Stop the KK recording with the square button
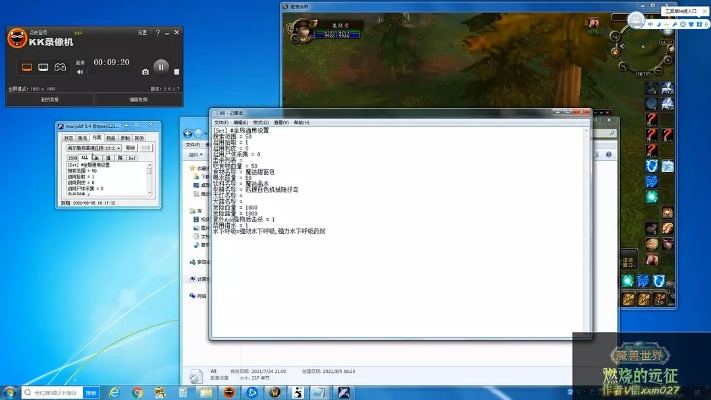This screenshot has height=400, width=711. 176,72
